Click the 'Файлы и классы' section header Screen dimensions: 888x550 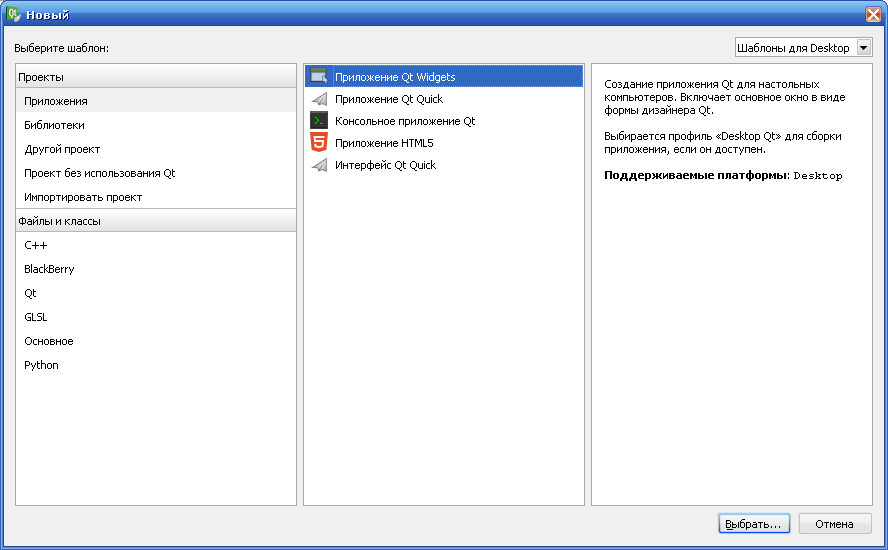(x=156, y=221)
